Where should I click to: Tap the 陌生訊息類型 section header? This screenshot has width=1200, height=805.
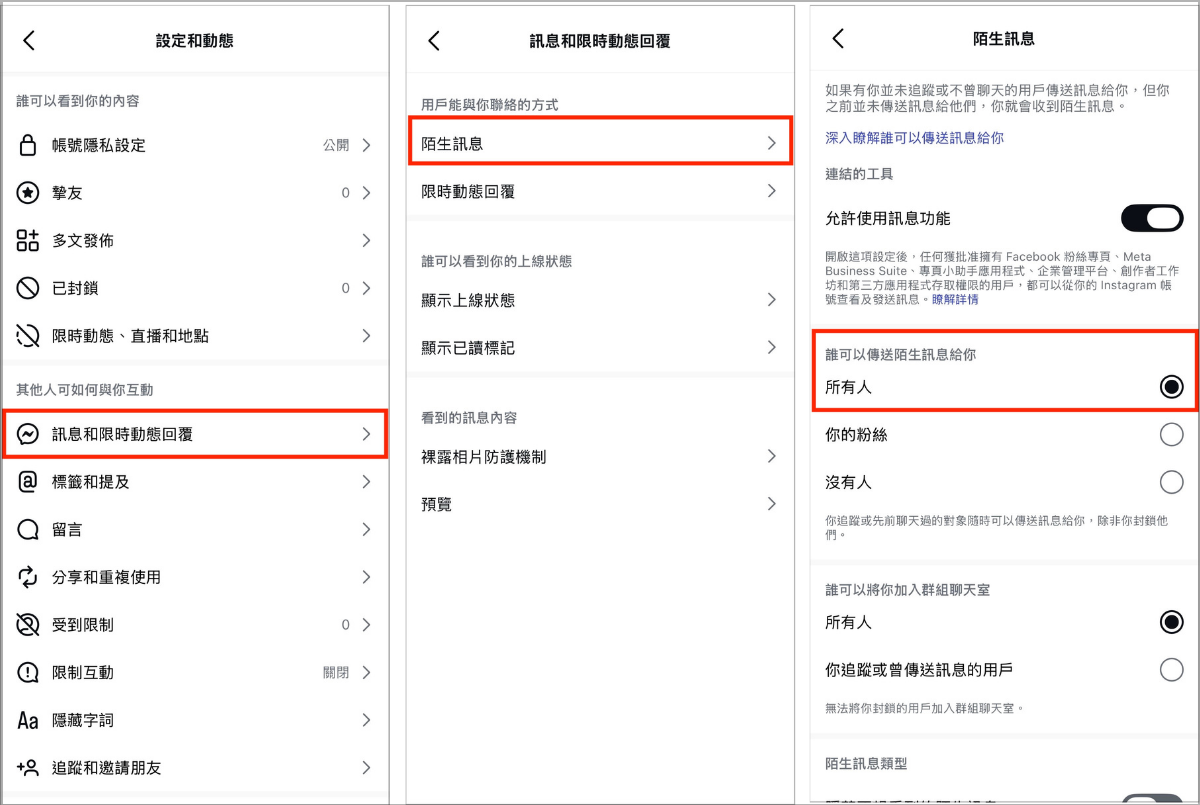[866, 764]
